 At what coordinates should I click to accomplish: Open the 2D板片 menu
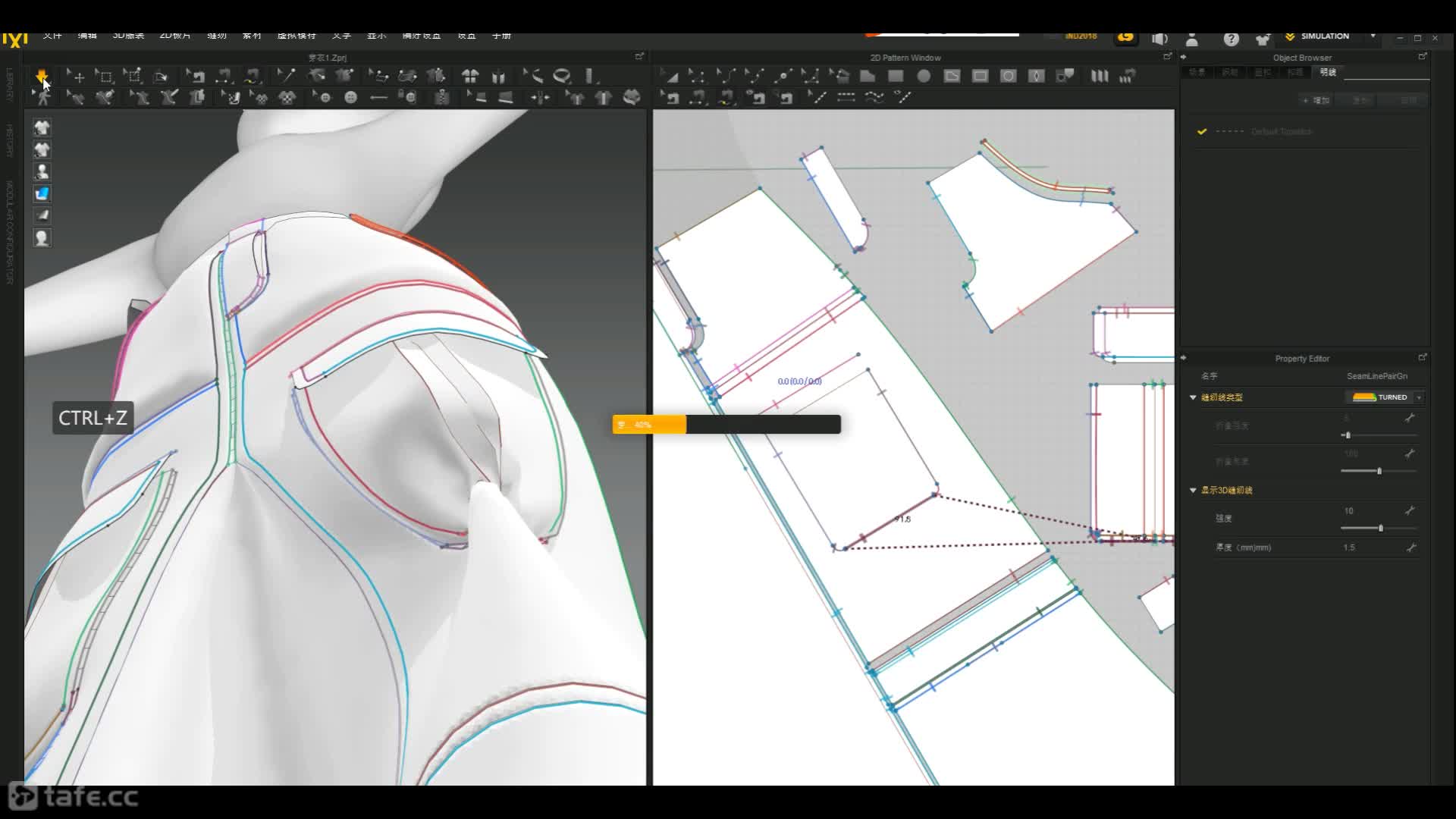pos(175,36)
